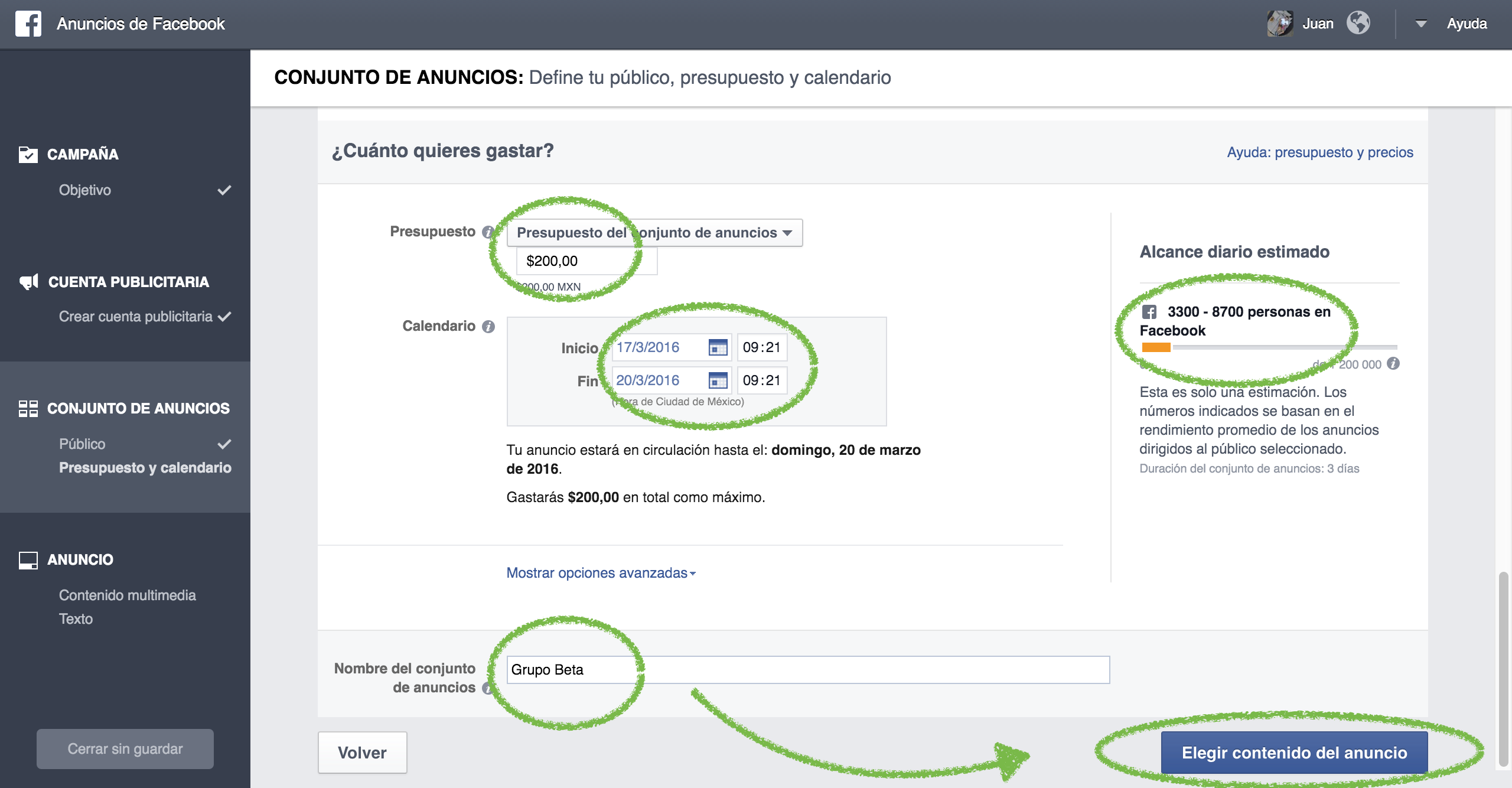Open Crear cuenta publicitaria step

pyautogui.click(x=135, y=317)
